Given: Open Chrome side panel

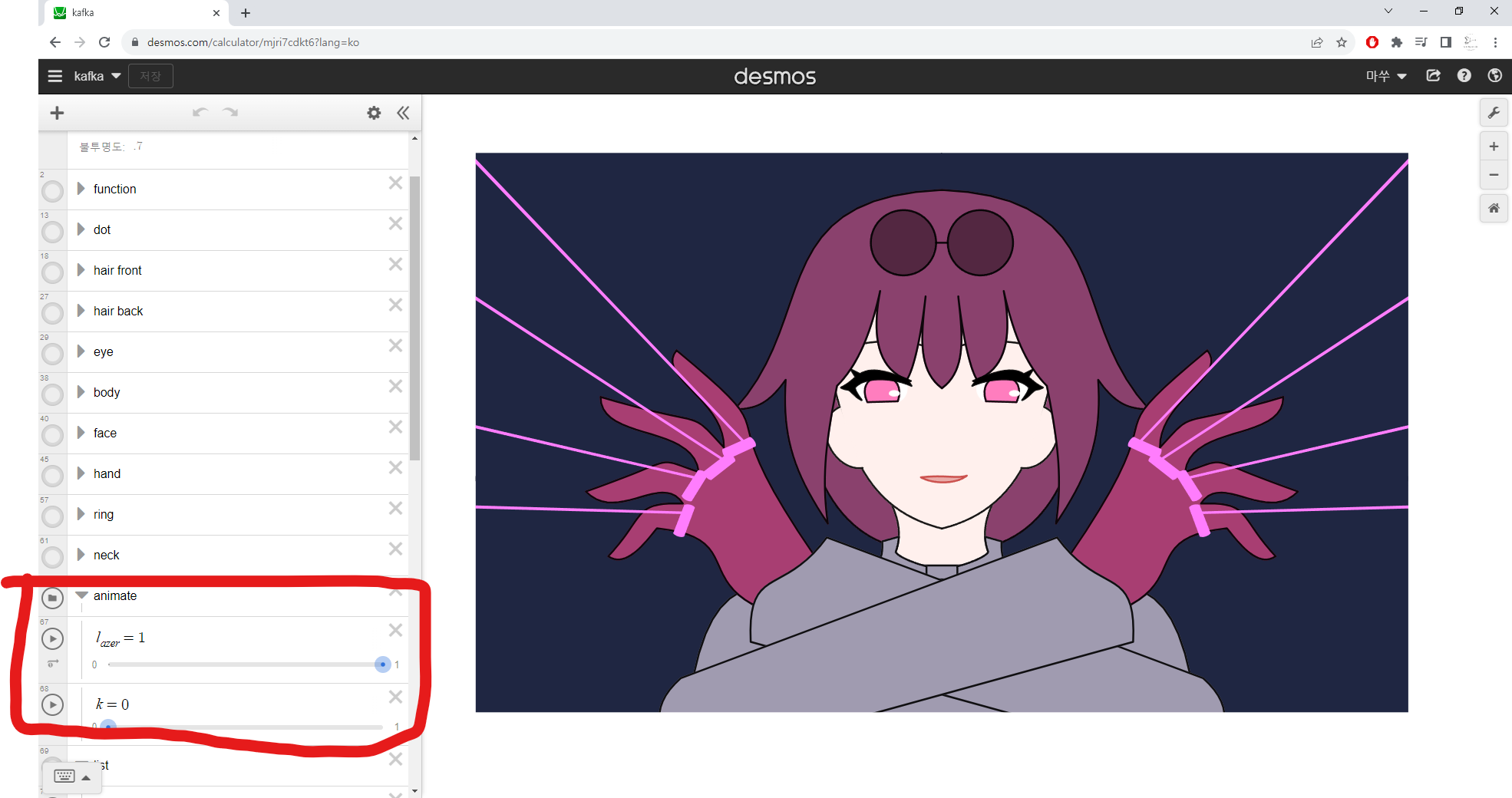Looking at the screenshot, I should [x=1445, y=42].
